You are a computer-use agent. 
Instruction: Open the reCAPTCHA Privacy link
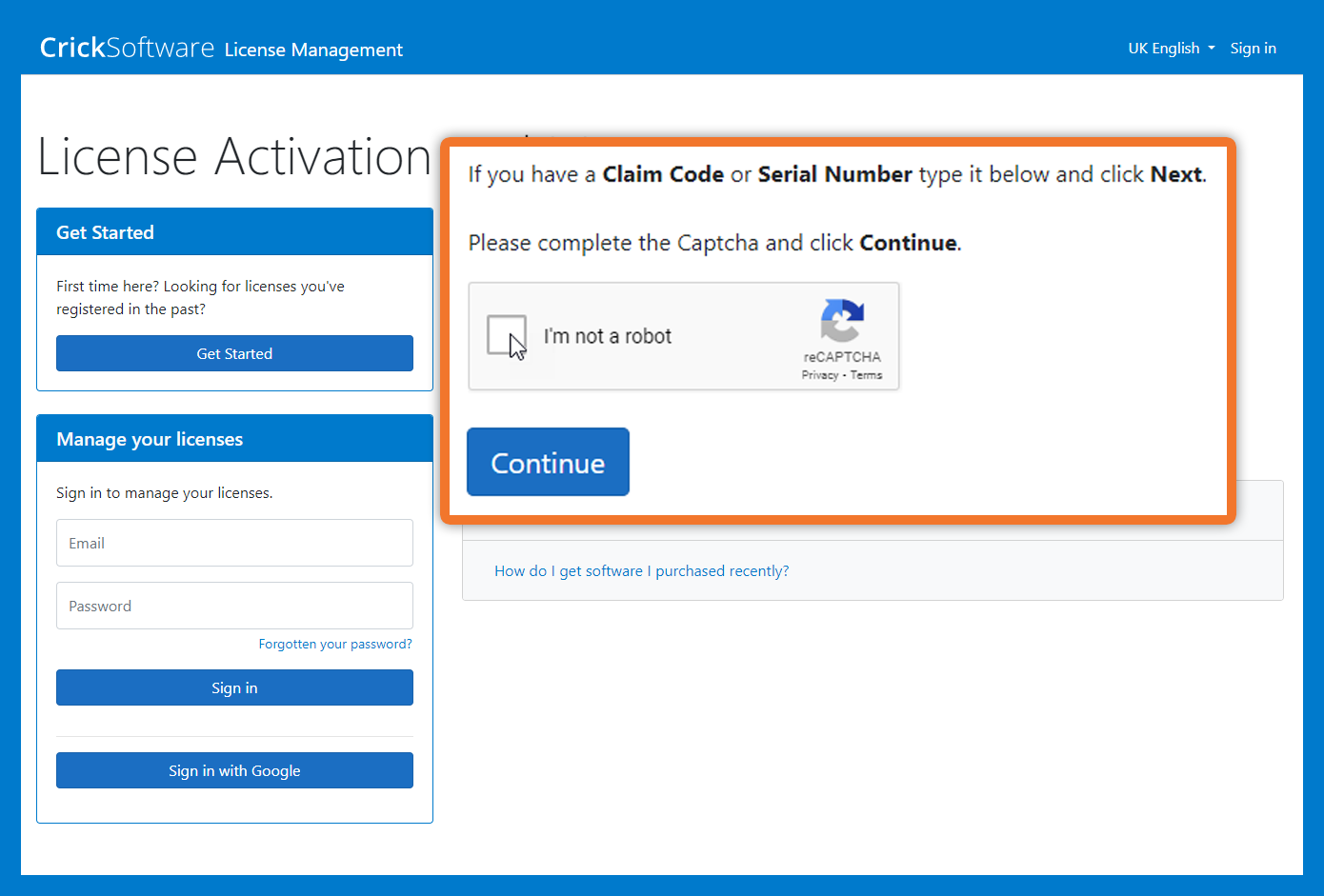(x=819, y=375)
